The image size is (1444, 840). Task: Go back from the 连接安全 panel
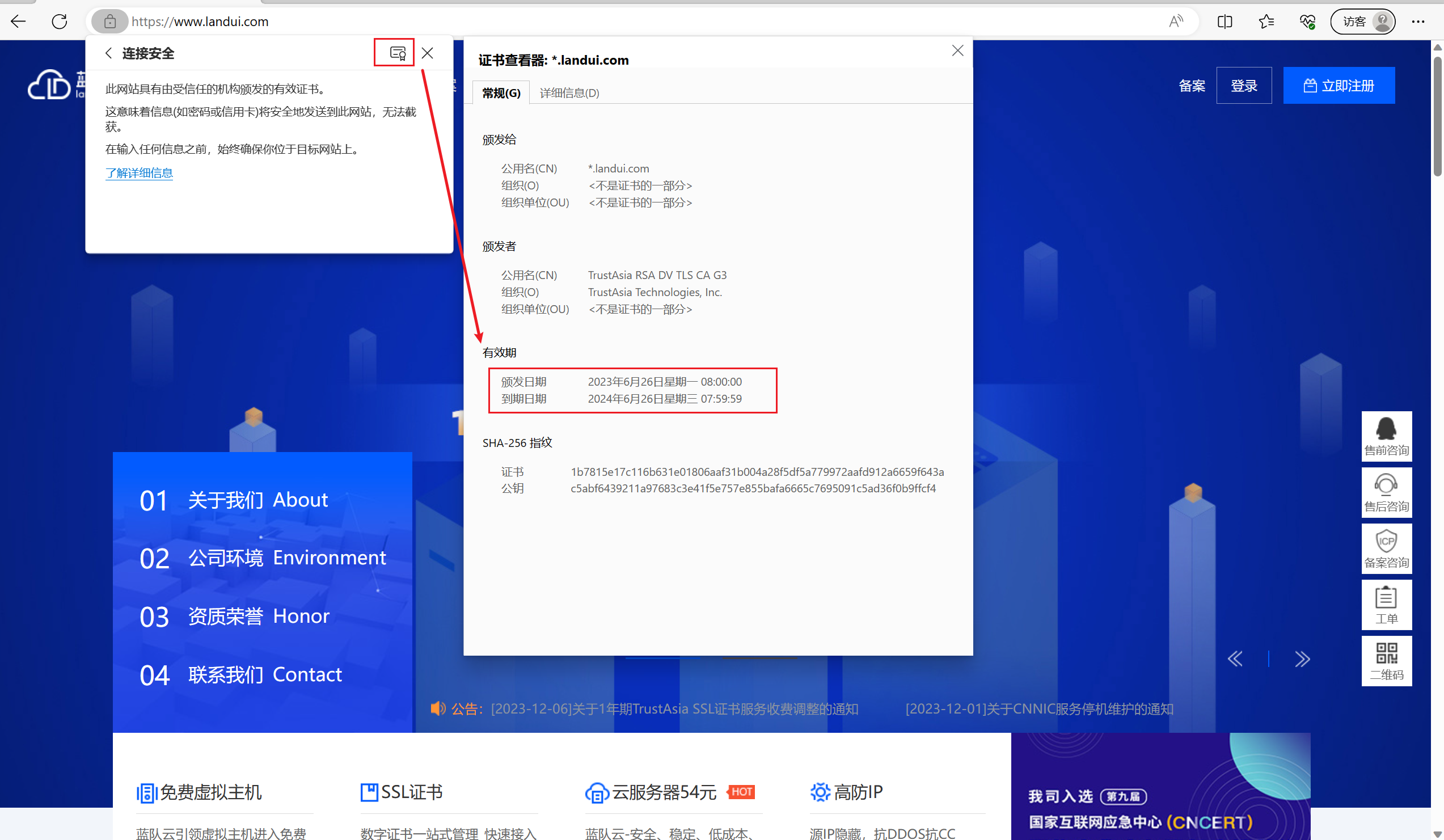coord(108,53)
